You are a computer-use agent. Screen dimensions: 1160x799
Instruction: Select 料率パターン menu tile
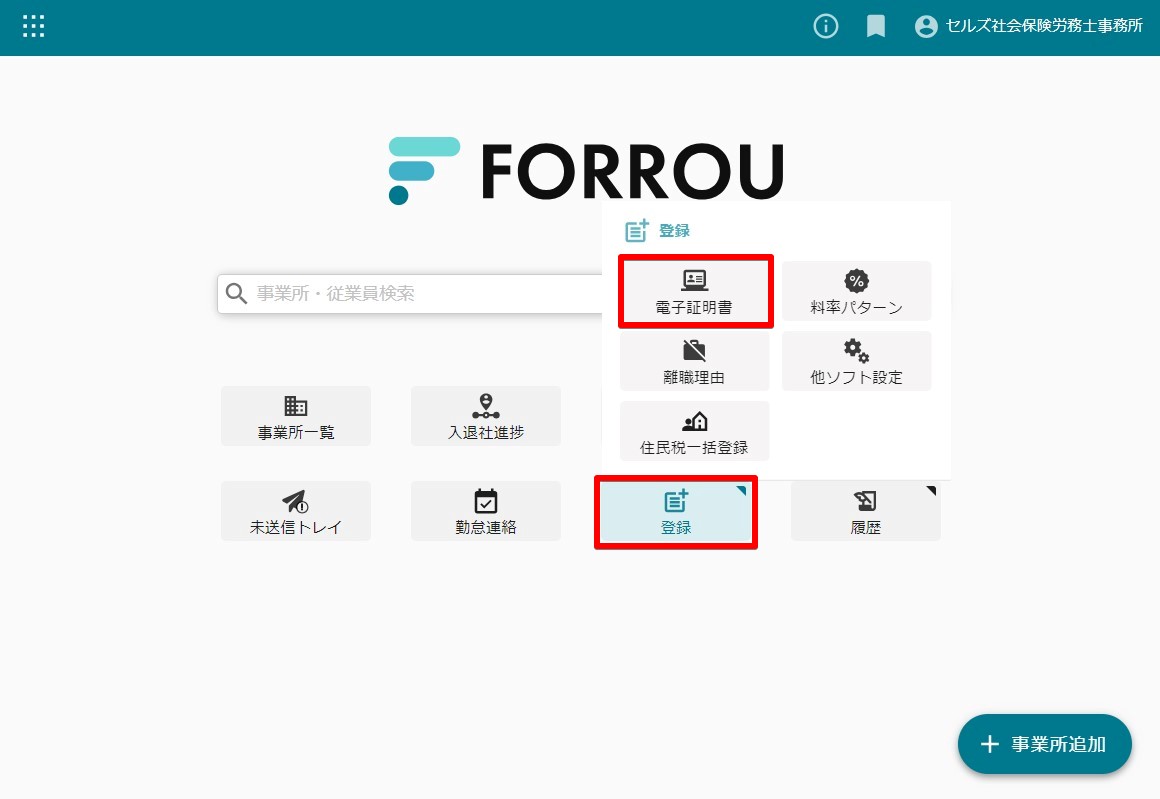point(857,291)
